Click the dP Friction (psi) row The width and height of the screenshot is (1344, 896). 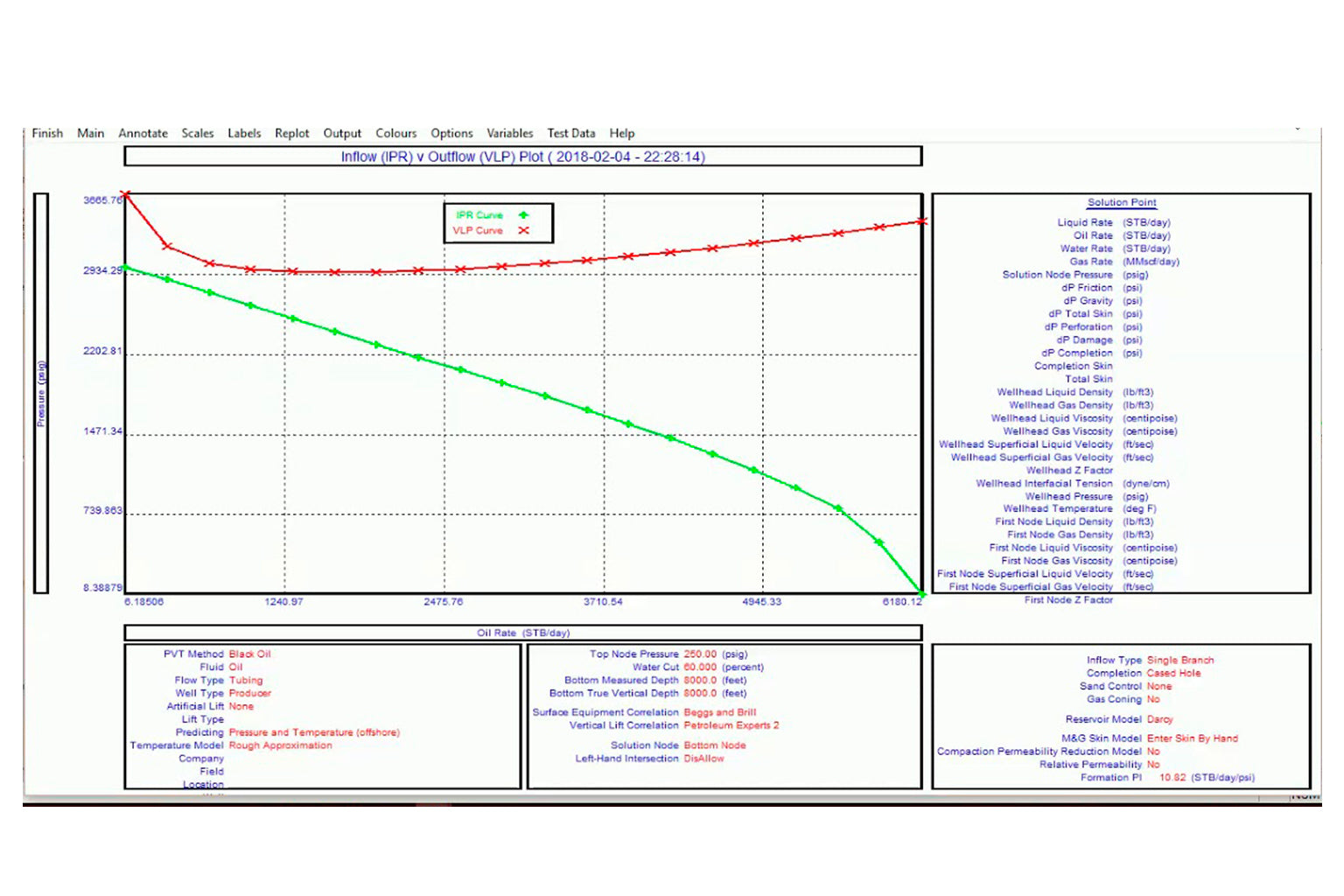tap(1102, 288)
